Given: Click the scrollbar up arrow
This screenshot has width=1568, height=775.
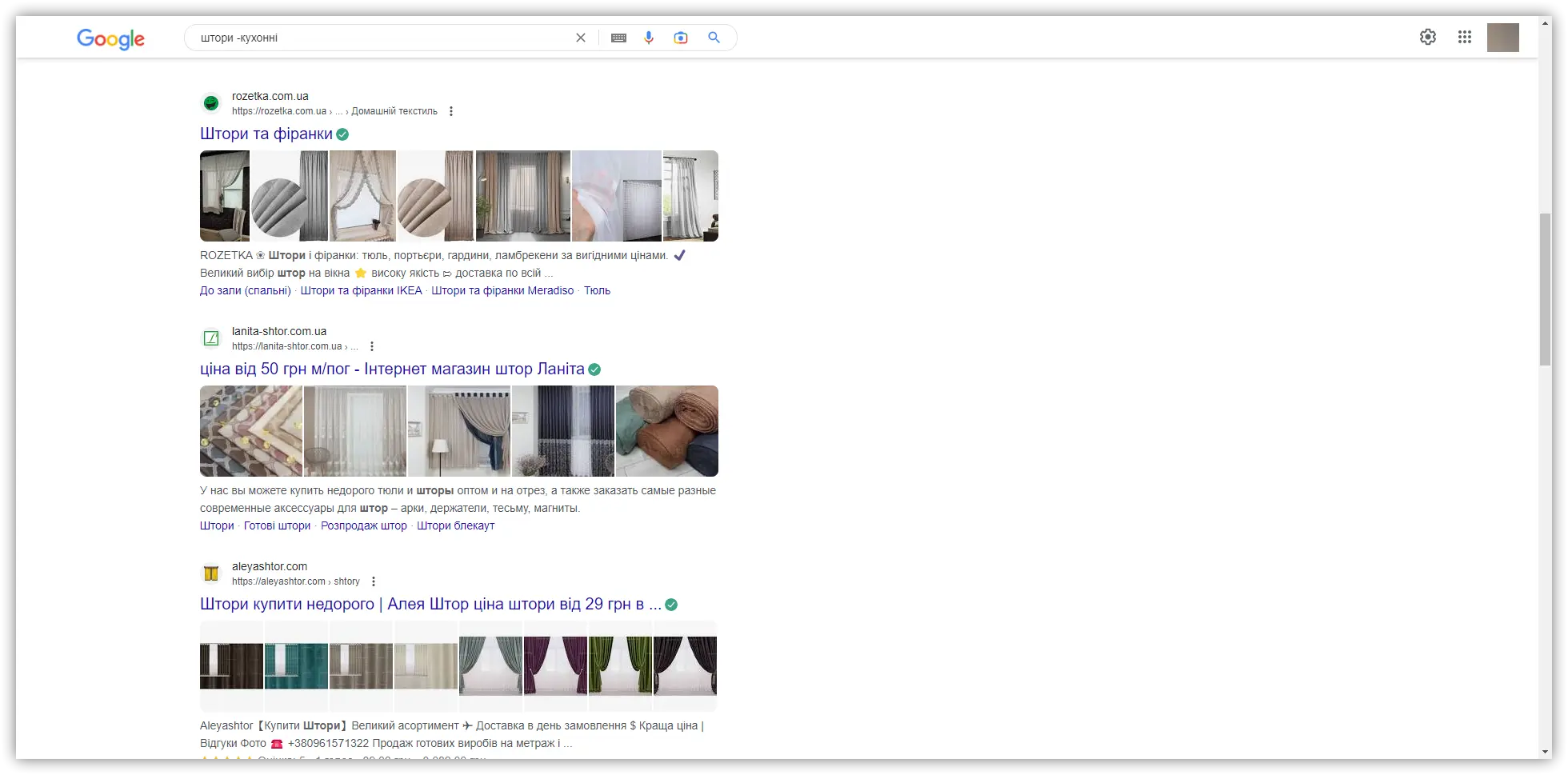Looking at the screenshot, I should [x=1546, y=22].
